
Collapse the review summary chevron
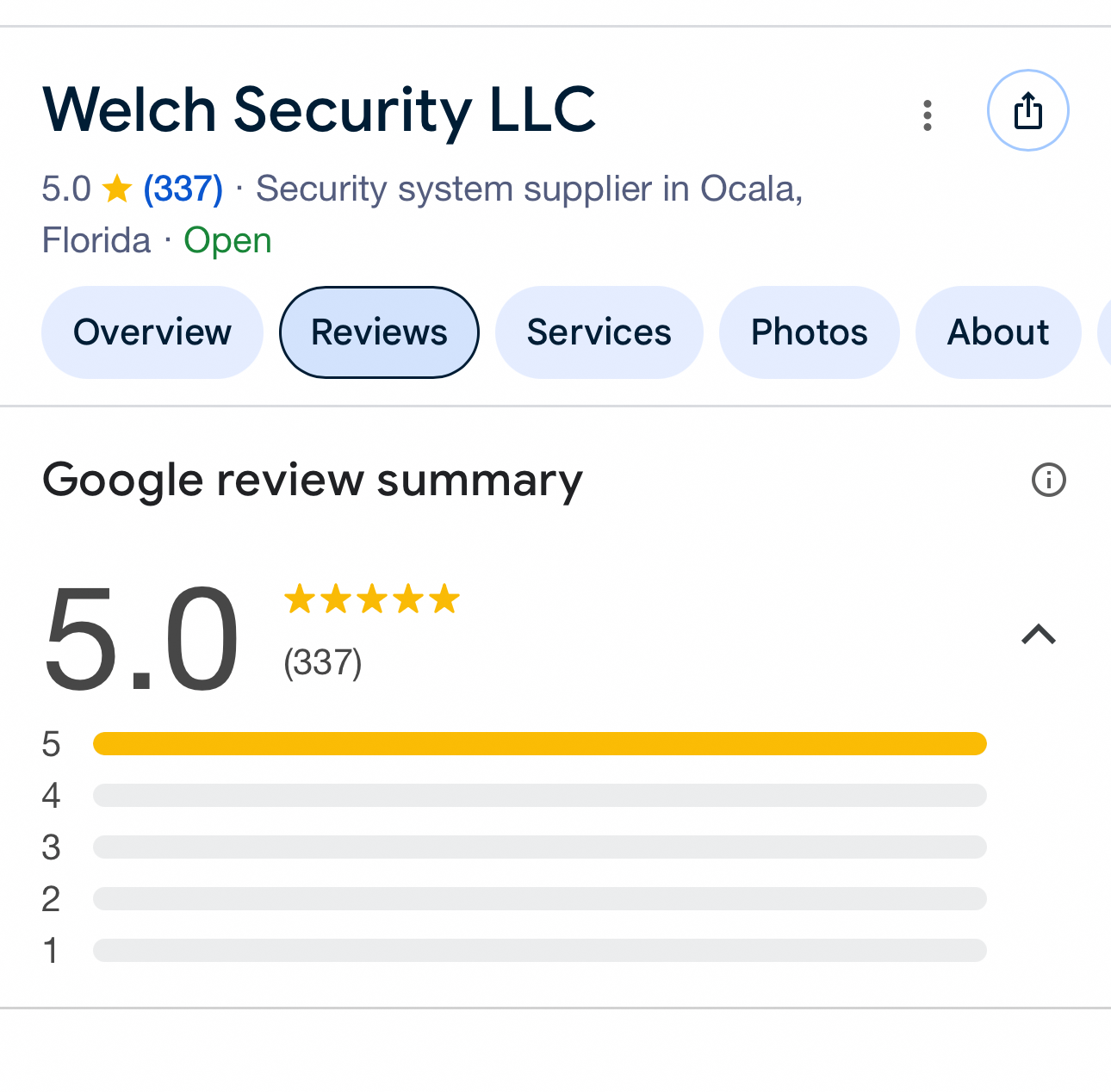1038,635
